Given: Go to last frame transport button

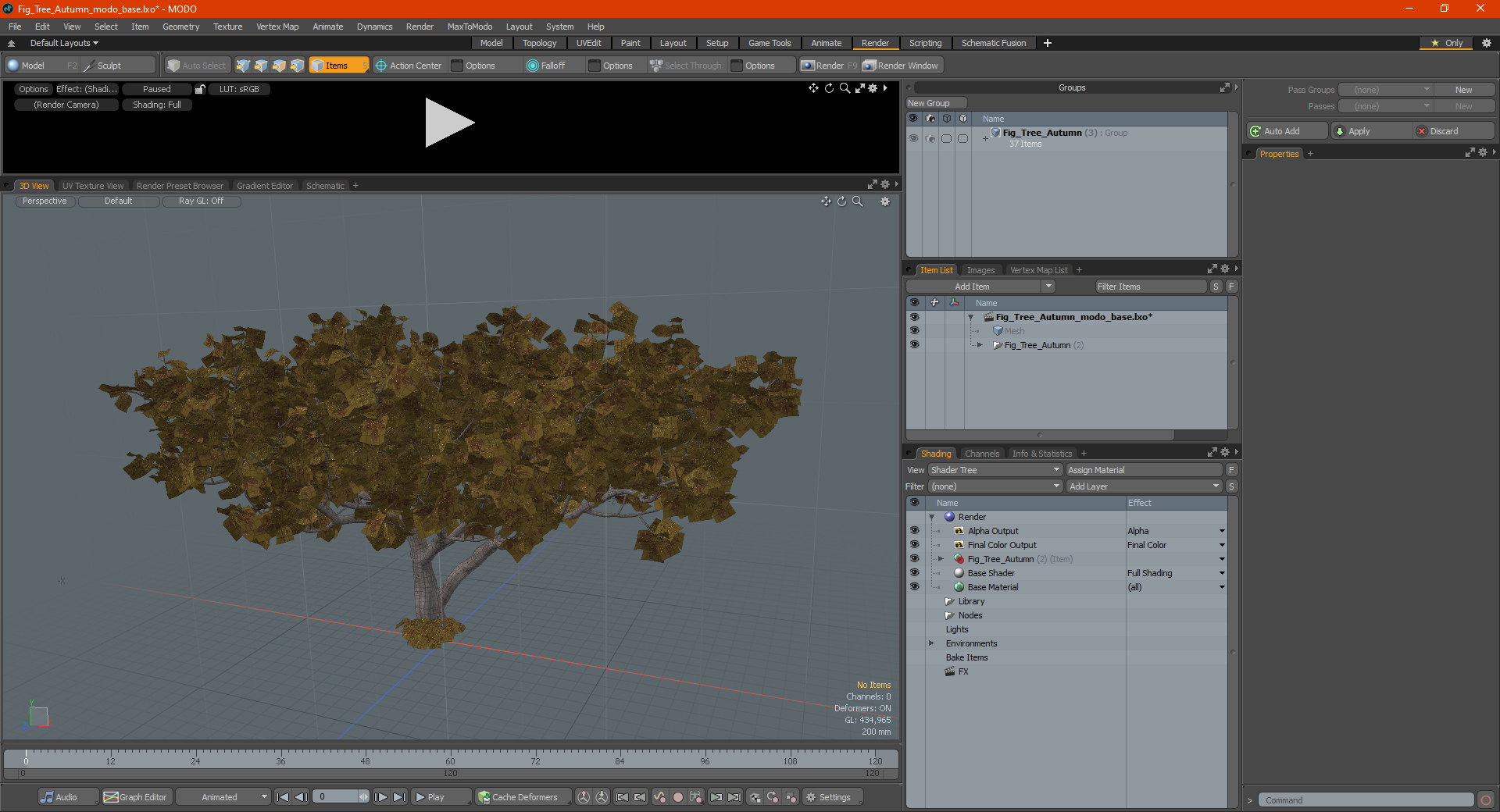Looking at the screenshot, I should pos(399,797).
